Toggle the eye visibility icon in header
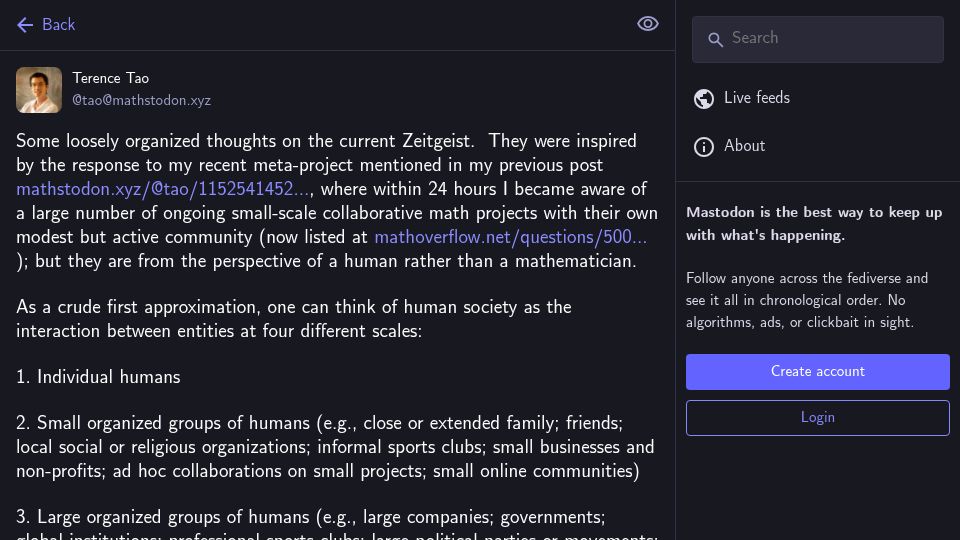960x540 pixels. [x=648, y=24]
